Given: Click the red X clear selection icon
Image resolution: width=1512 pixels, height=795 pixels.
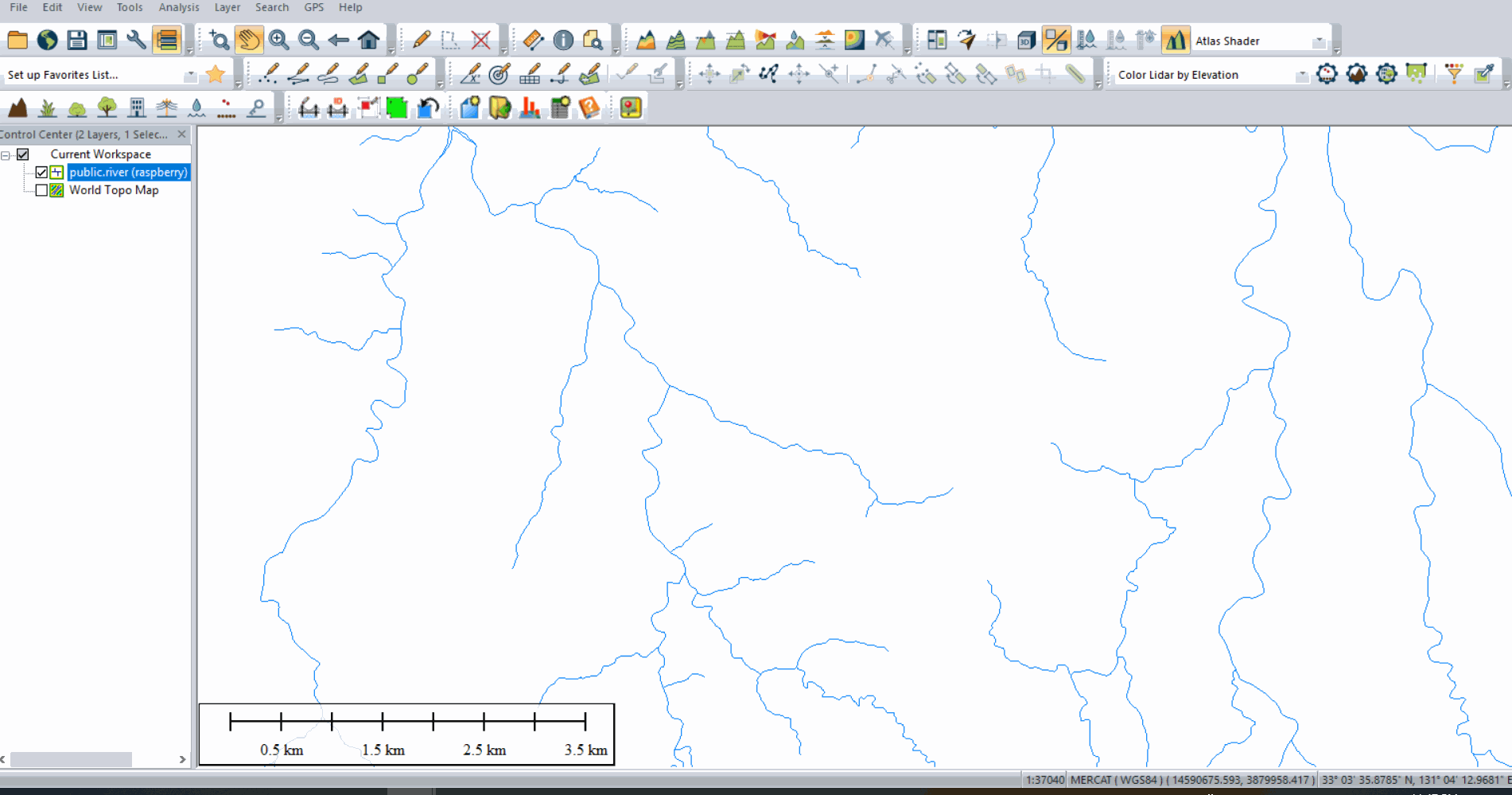Looking at the screenshot, I should [480, 40].
